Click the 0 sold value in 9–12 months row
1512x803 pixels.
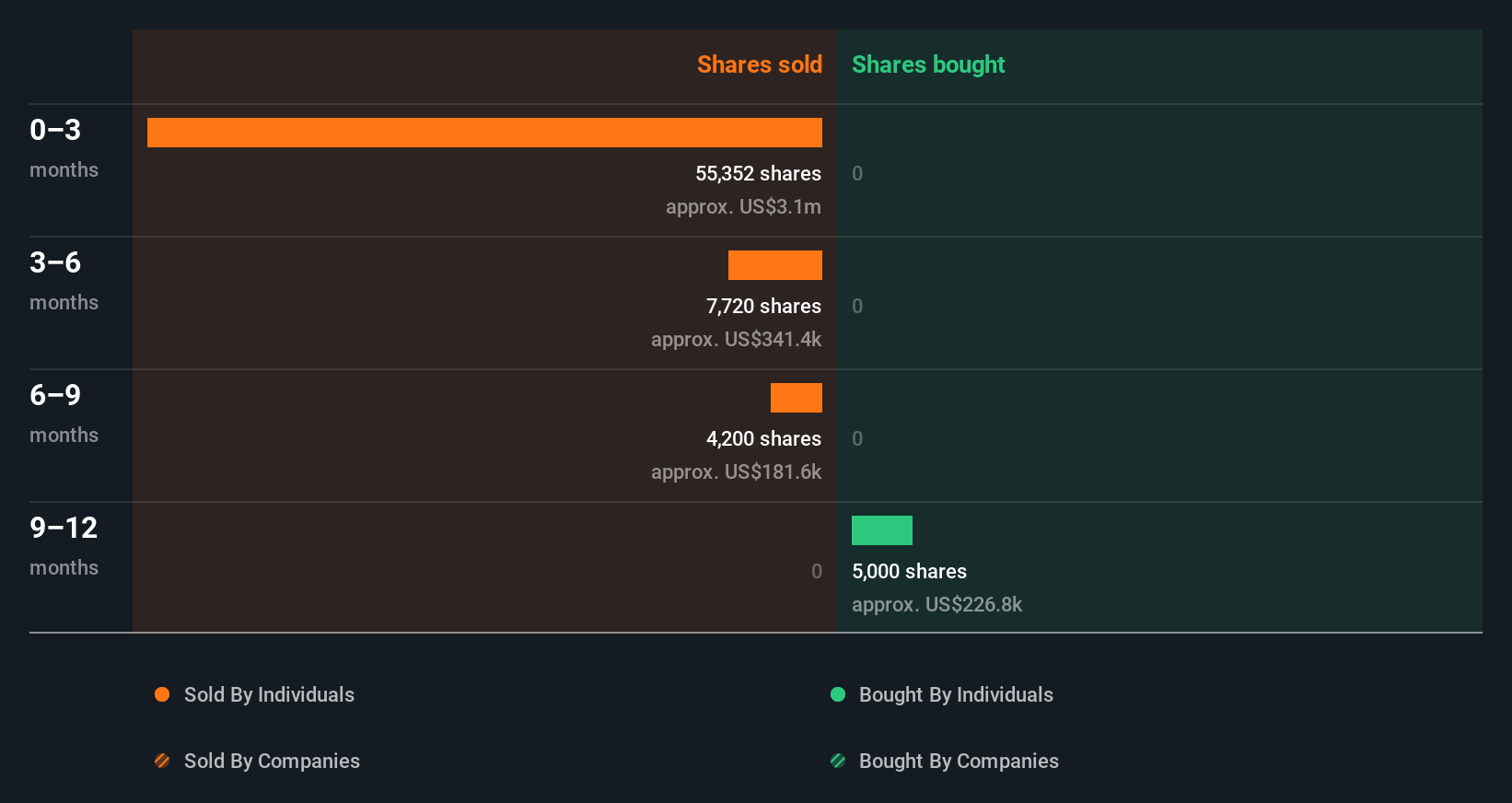pos(817,571)
